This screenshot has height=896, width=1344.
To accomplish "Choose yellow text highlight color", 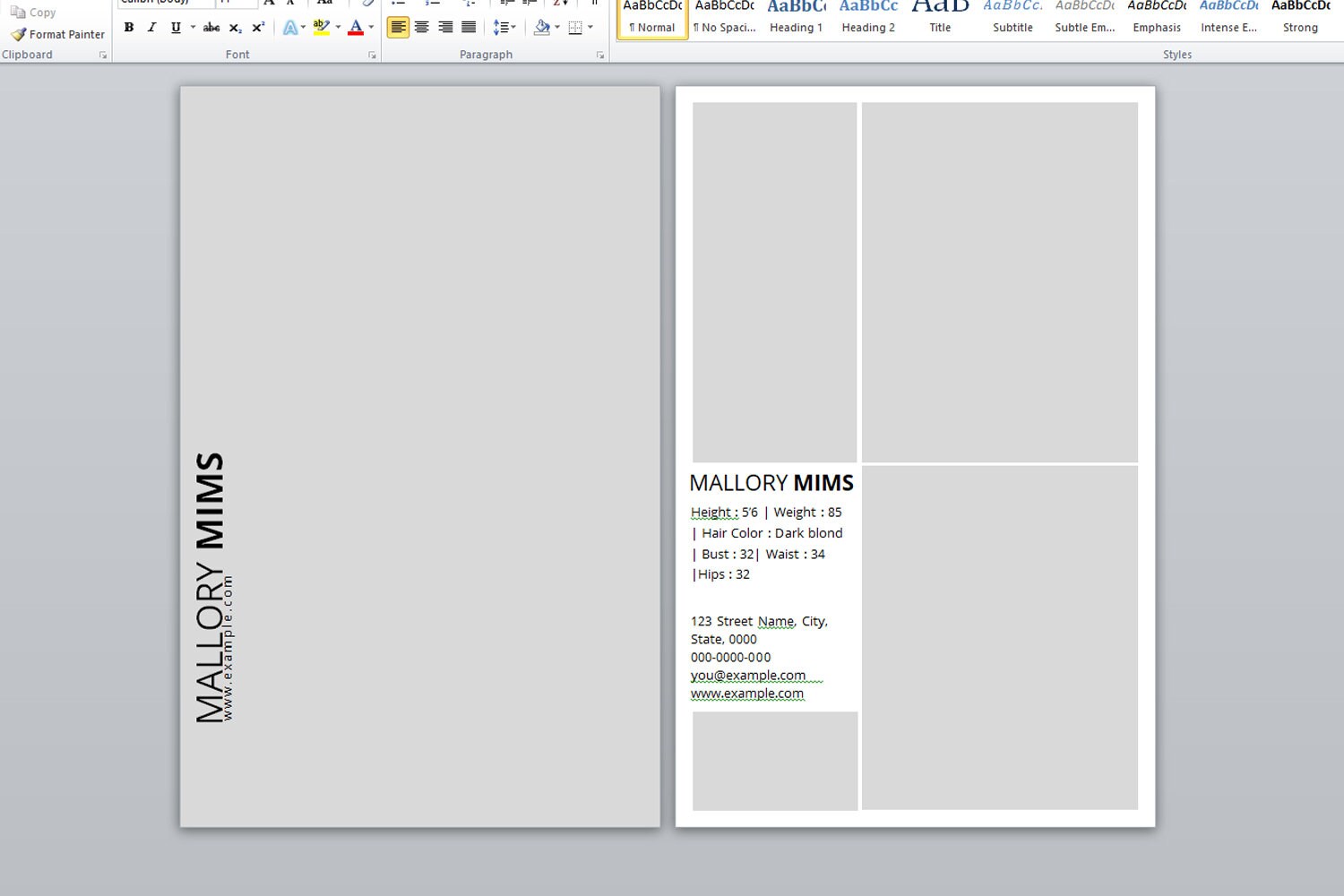I will pos(322,27).
